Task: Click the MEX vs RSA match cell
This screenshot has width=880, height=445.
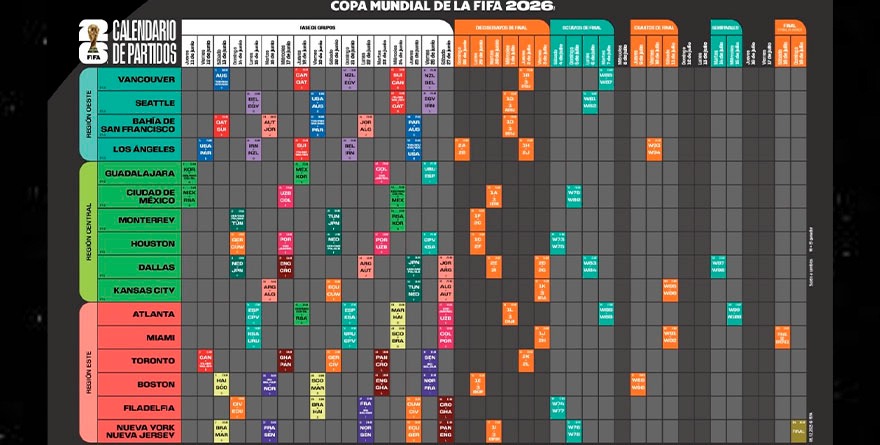Action: (190, 196)
